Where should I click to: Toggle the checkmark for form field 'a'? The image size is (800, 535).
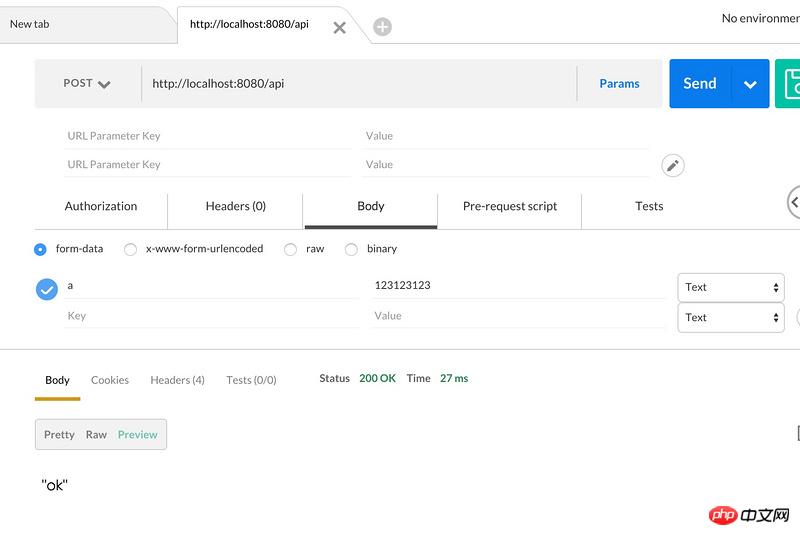(47, 289)
